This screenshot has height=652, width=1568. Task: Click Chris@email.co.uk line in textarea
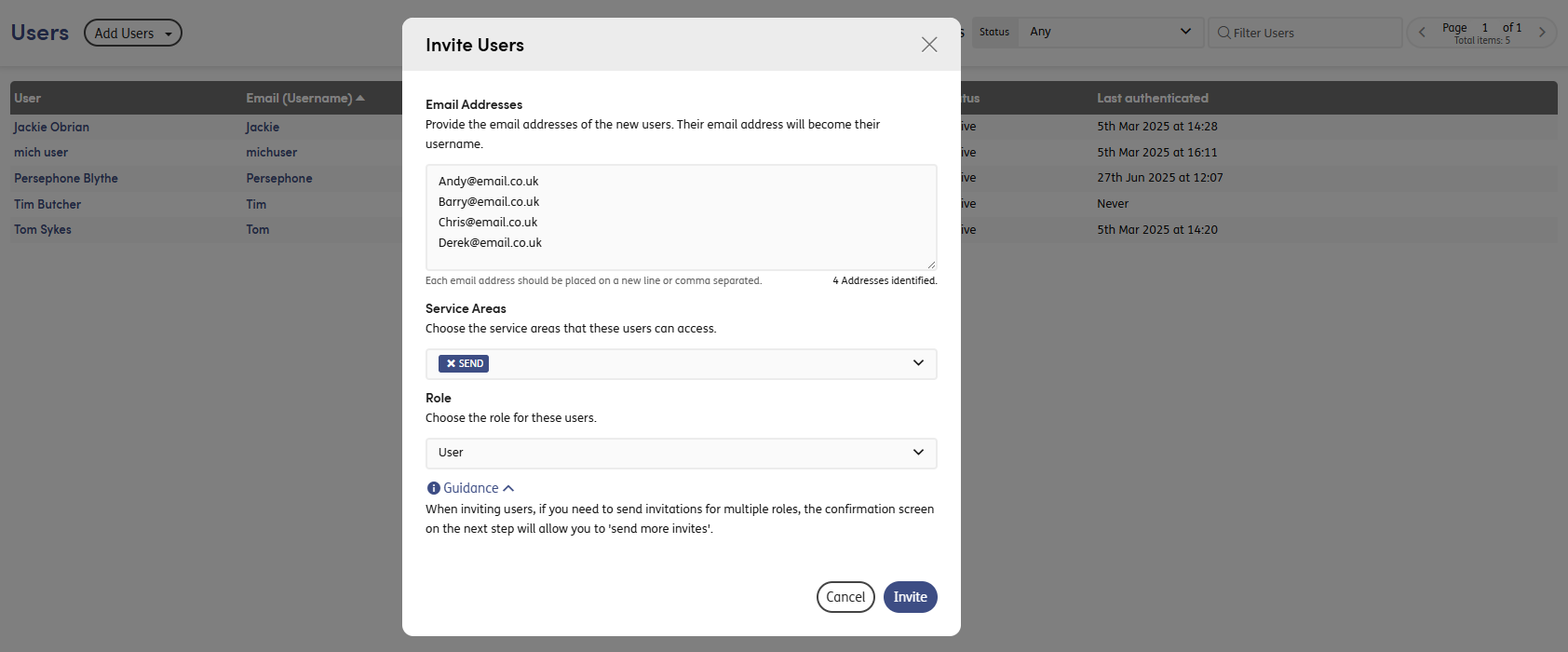[x=488, y=223]
